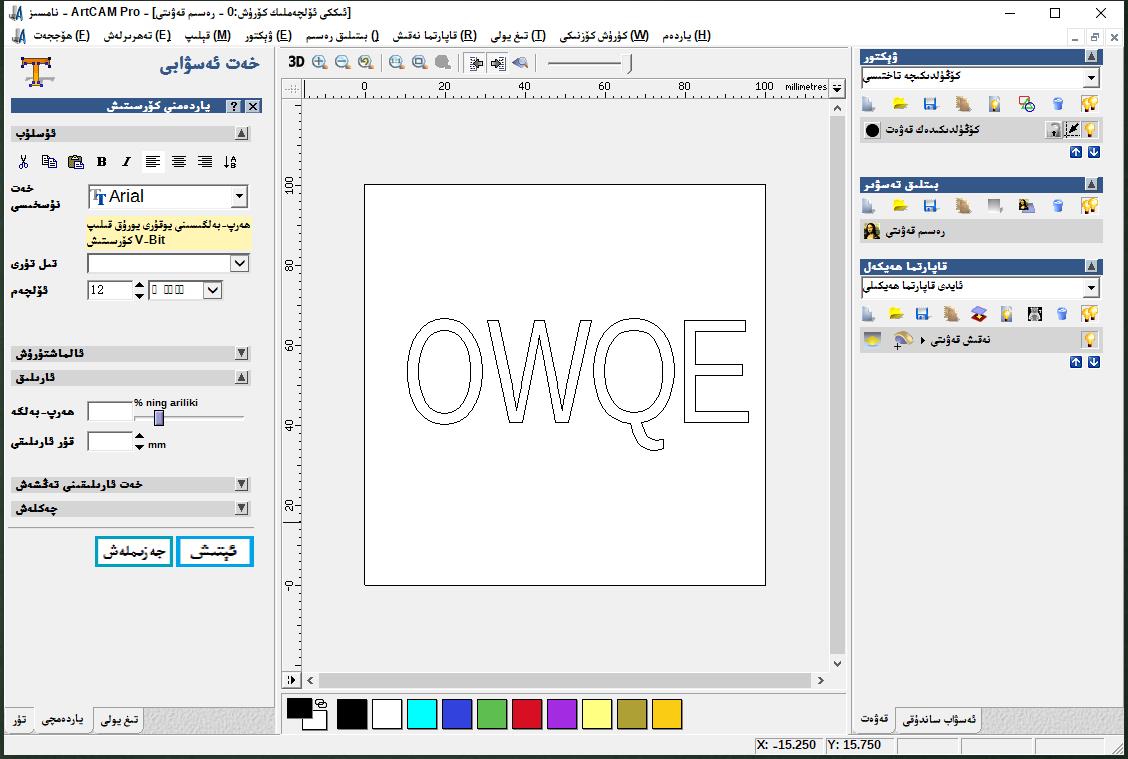
Task: Create a new layer in the ۋېكتور panel
Action: 869,104
